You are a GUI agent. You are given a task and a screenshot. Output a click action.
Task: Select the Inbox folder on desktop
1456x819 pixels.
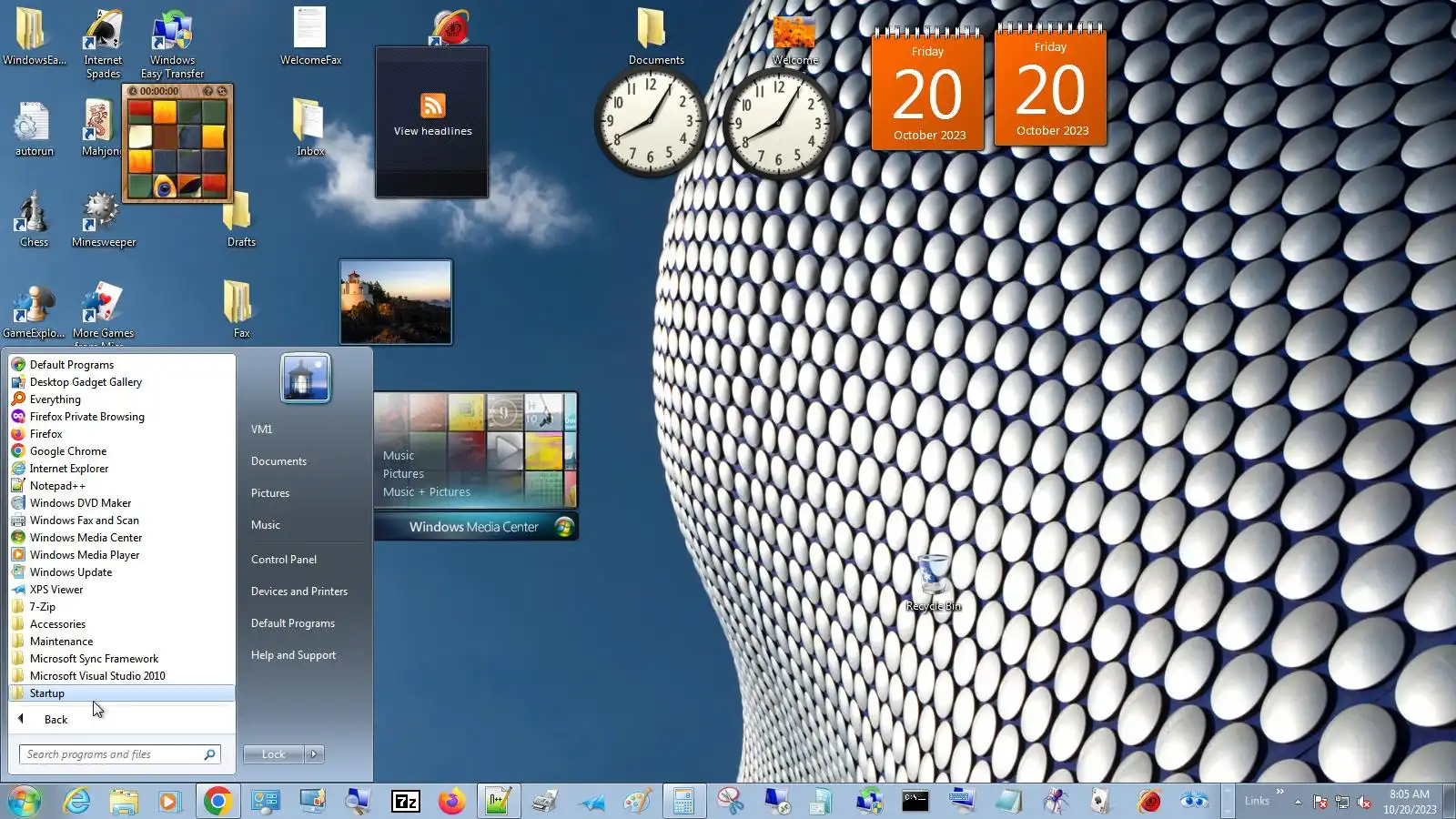point(310,128)
